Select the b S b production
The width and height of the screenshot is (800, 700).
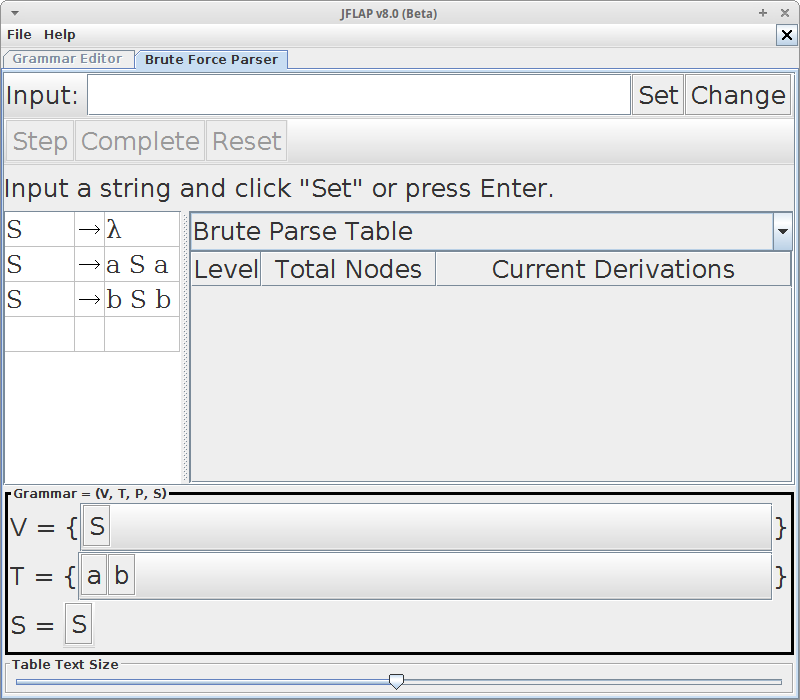(138, 300)
